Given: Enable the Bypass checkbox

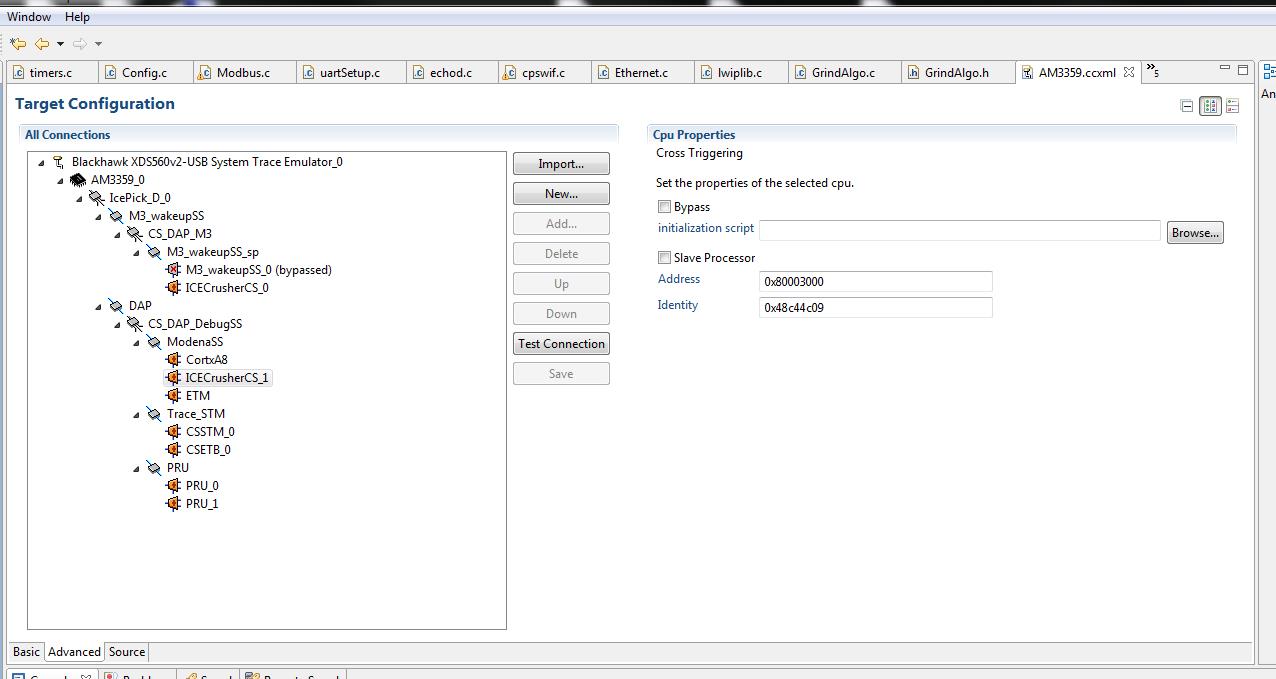Looking at the screenshot, I should click(664, 207).
